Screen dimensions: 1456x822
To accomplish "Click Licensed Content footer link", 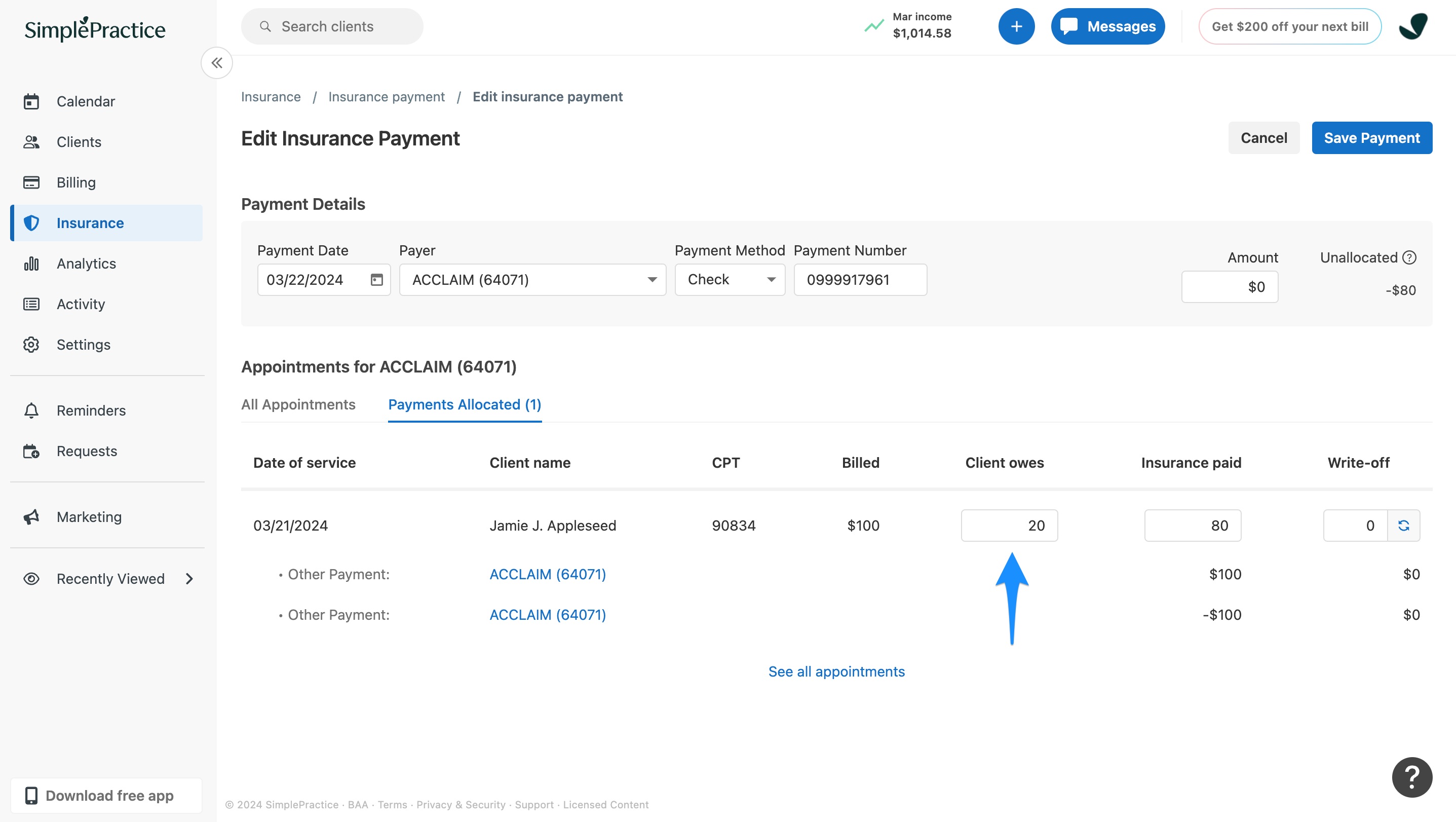I will click(x=606, y=804).
